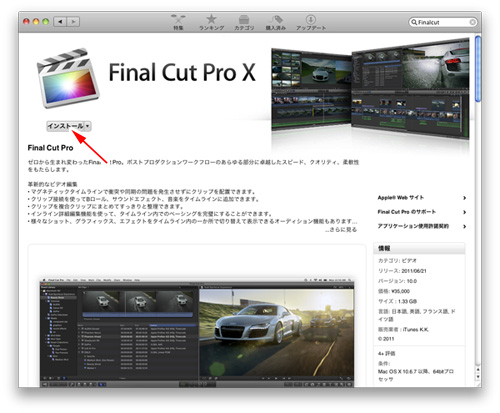Screen dimensions: 500x413
Task: Click the ¥35,000 price text
Action: point(401,291)
